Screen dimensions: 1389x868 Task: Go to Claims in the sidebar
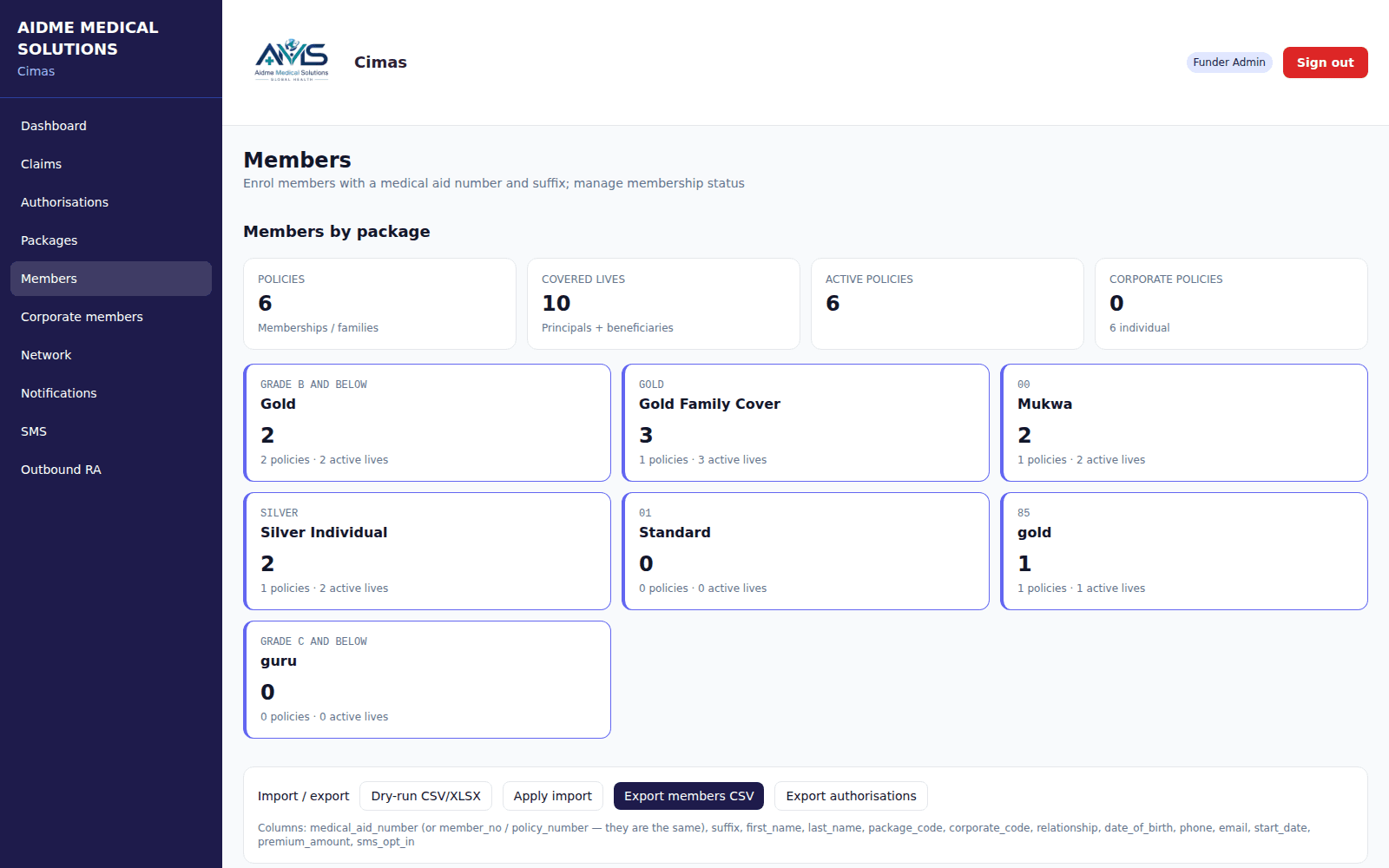tap(111, 164)
